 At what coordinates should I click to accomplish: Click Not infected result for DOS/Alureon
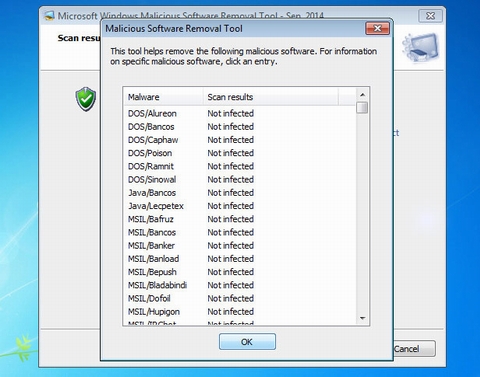coord(231,113)
